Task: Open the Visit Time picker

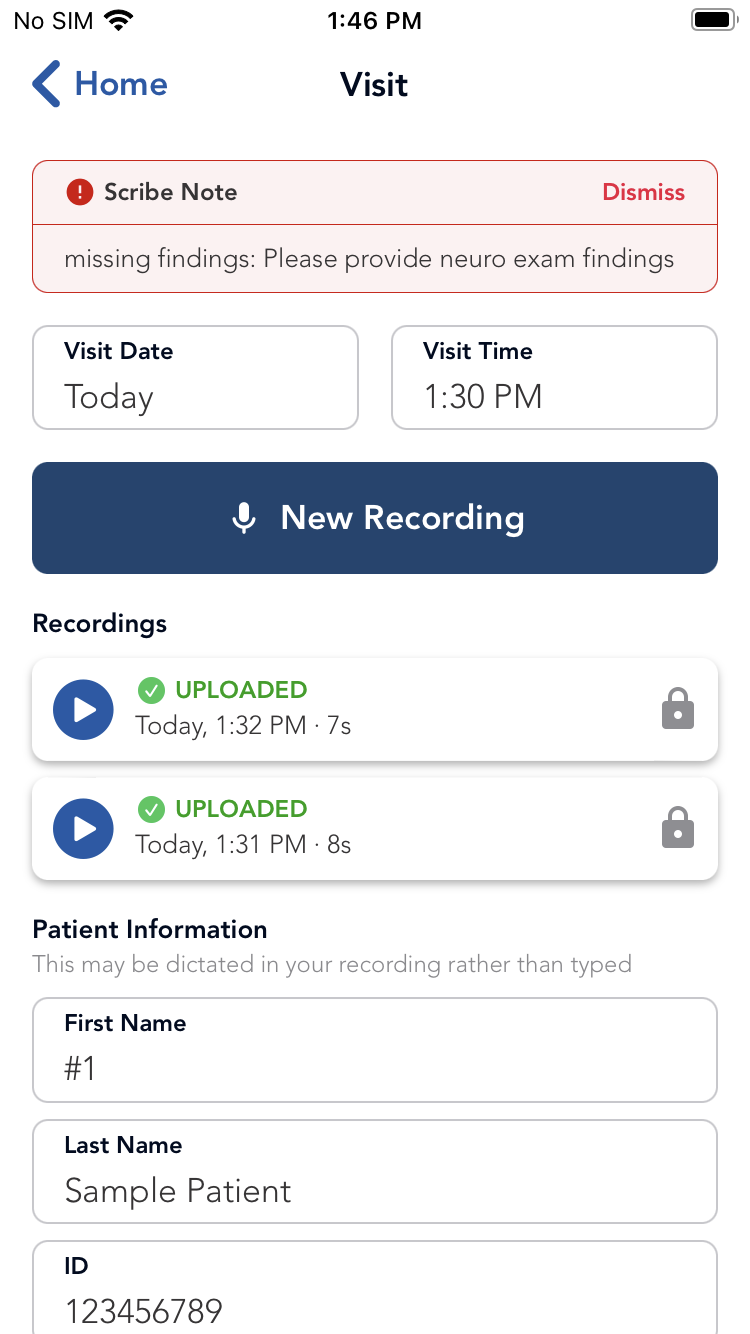Action: (554, 378)
